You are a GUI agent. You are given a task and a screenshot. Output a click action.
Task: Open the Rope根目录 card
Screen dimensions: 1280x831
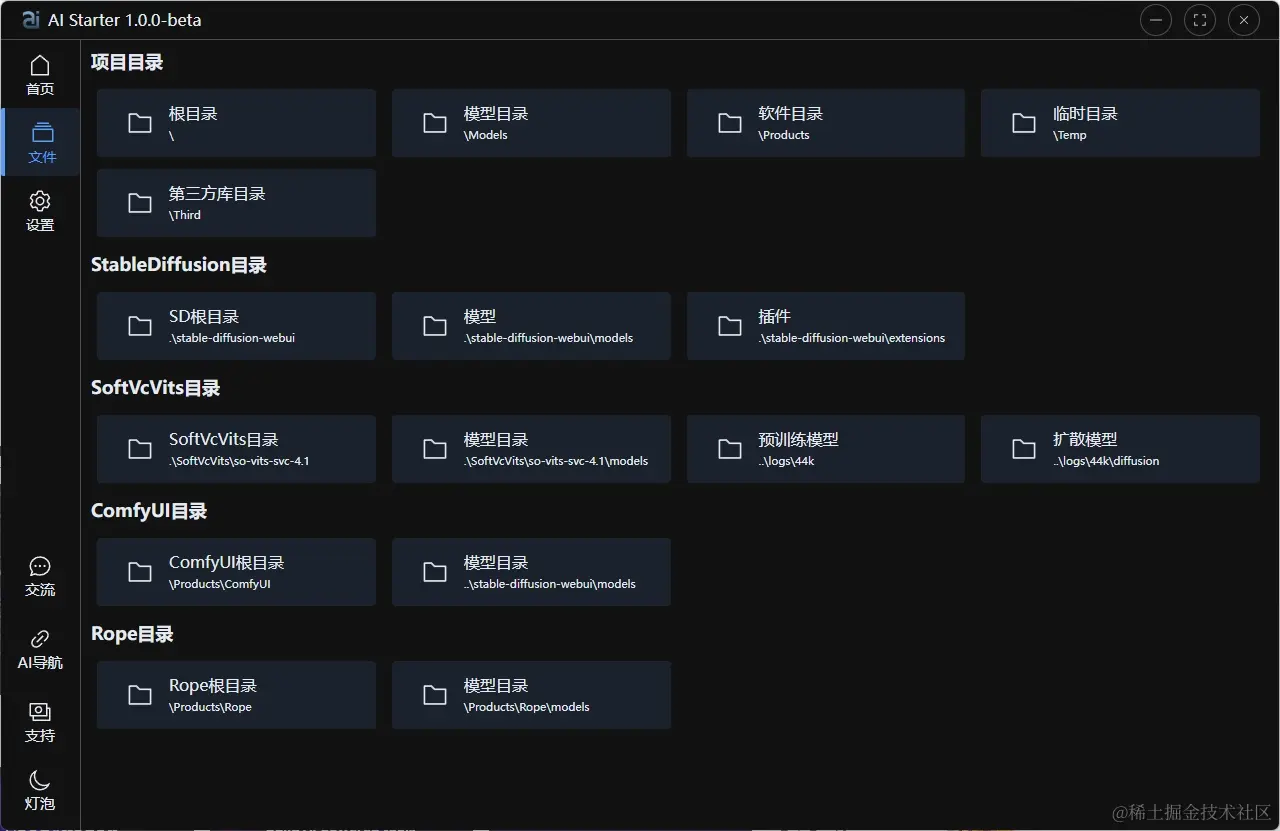(x=236, y=695)
